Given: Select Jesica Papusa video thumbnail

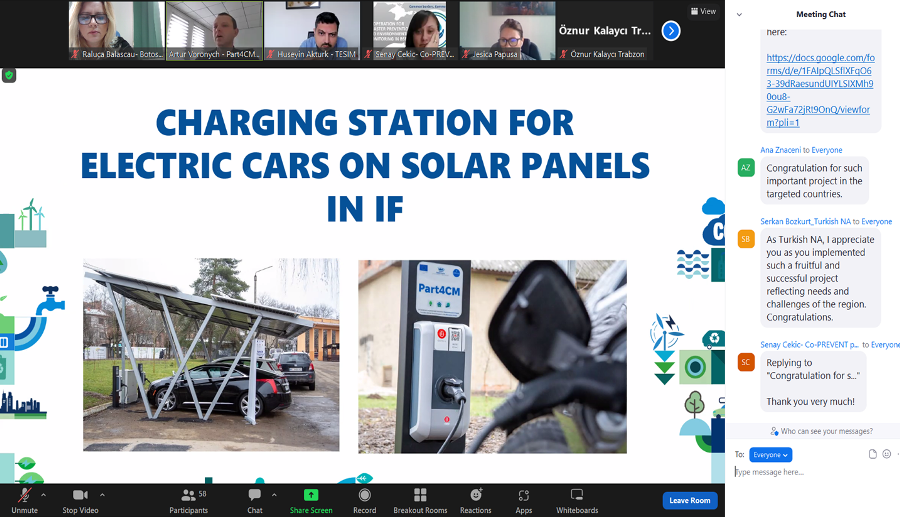Looking at the screenshot, I should pos(507,30).
